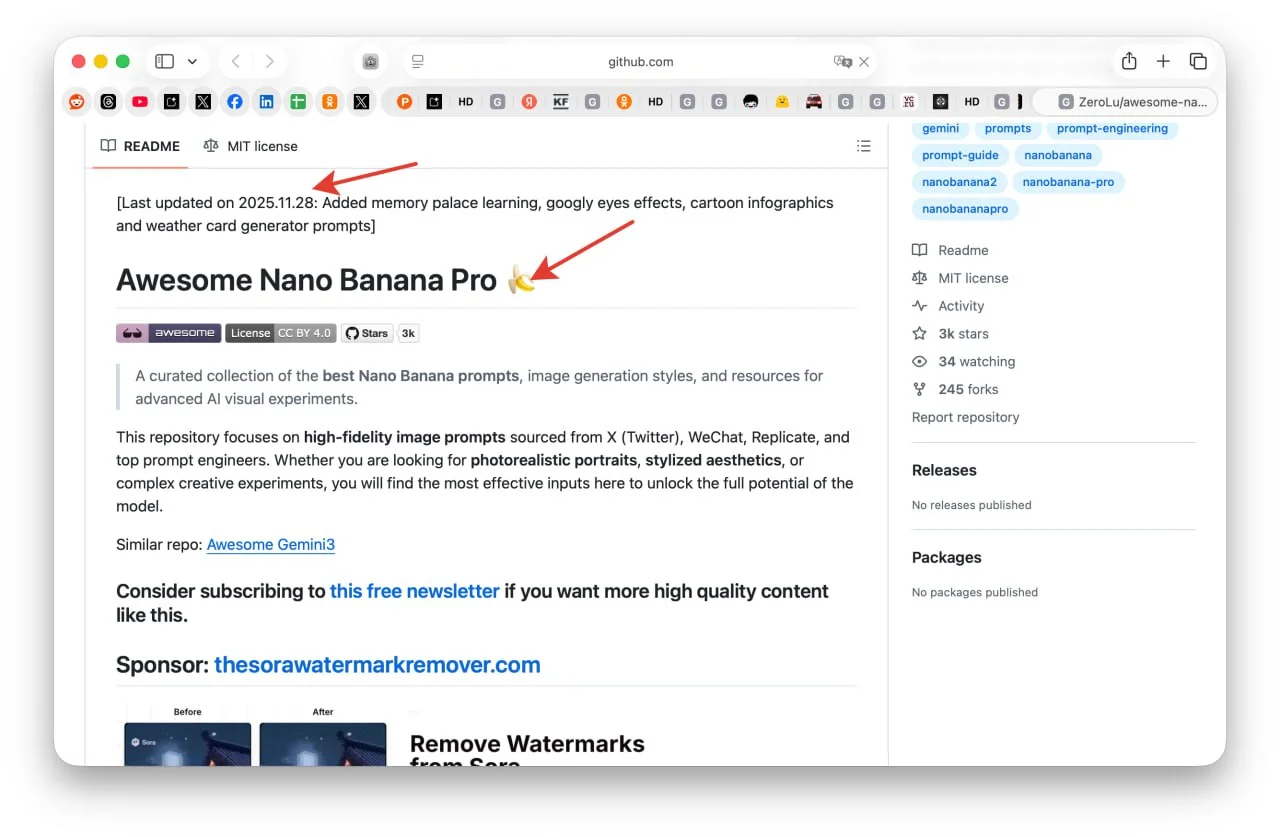The height and width of the screenshot is (837, 1280).
Task: Expand the README outline menu
Action: 864,146
